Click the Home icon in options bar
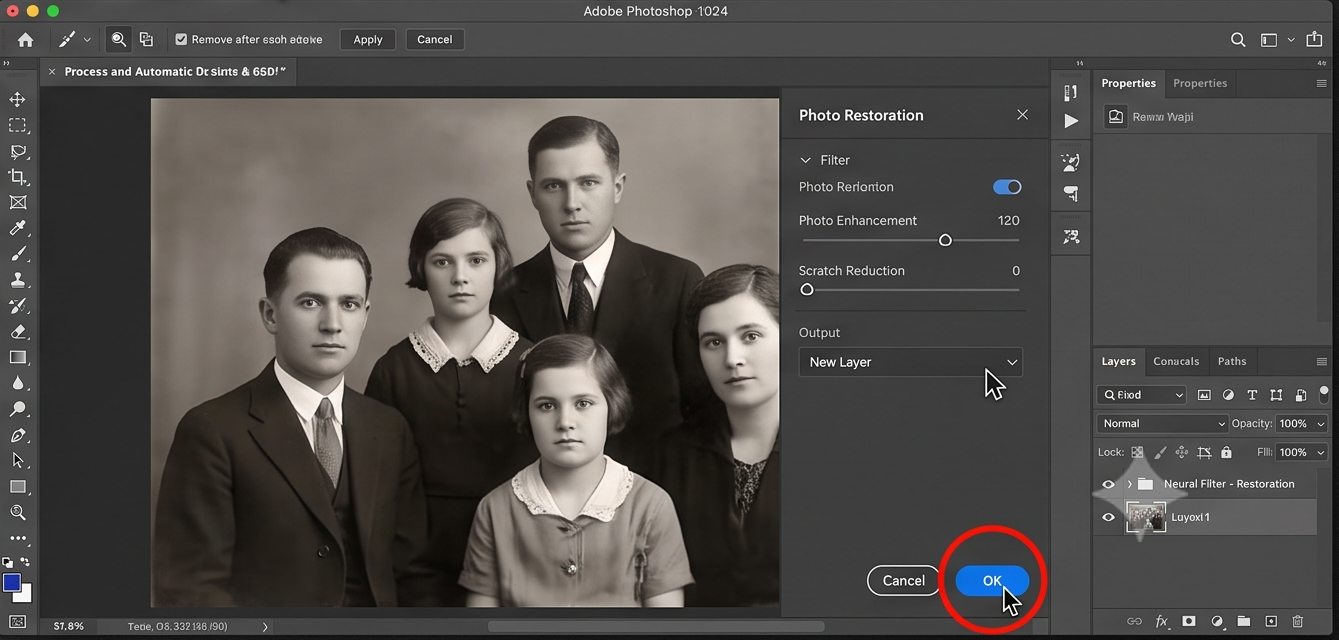Screen dimensions: 1339x640 [25, 40]
